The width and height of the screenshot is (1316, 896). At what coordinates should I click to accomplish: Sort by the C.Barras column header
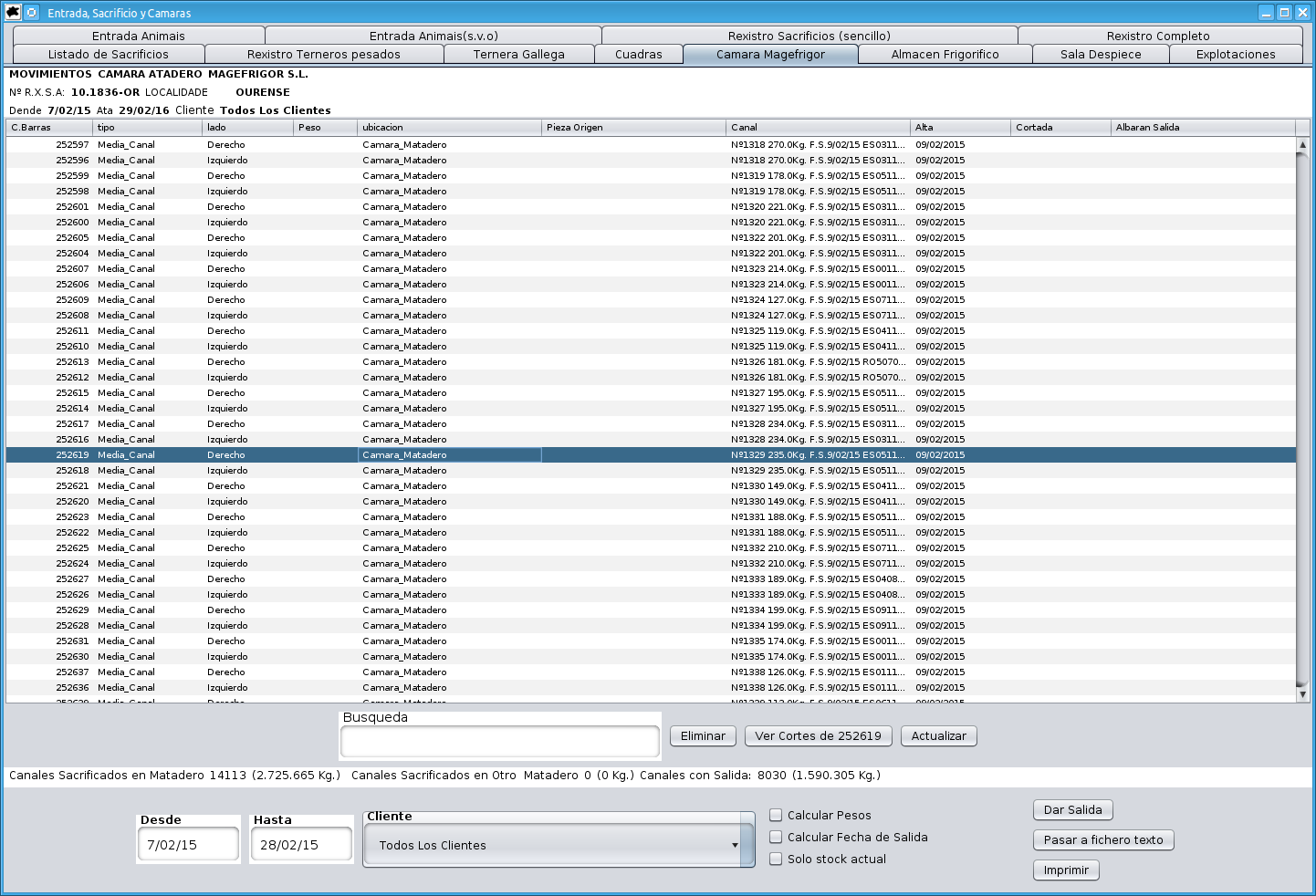[x=49, y=127]
